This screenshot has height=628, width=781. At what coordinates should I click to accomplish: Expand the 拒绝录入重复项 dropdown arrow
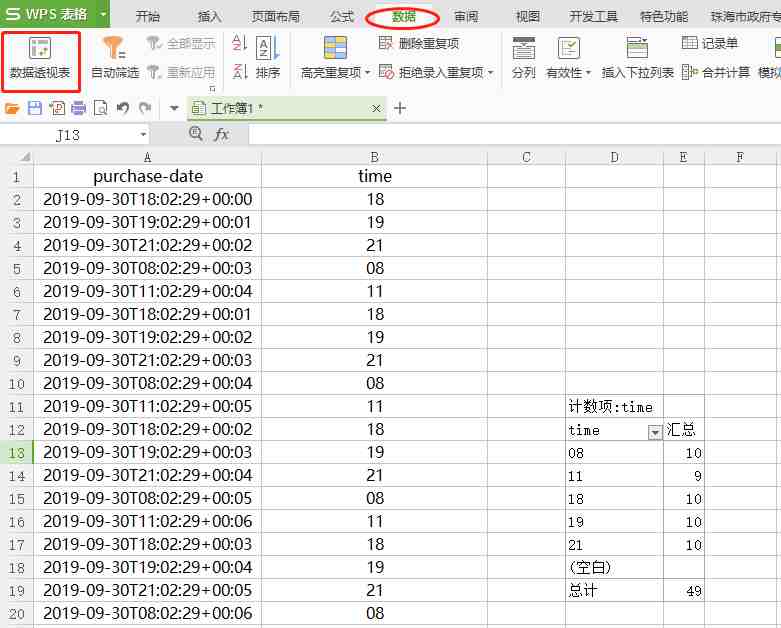[491, 73]
